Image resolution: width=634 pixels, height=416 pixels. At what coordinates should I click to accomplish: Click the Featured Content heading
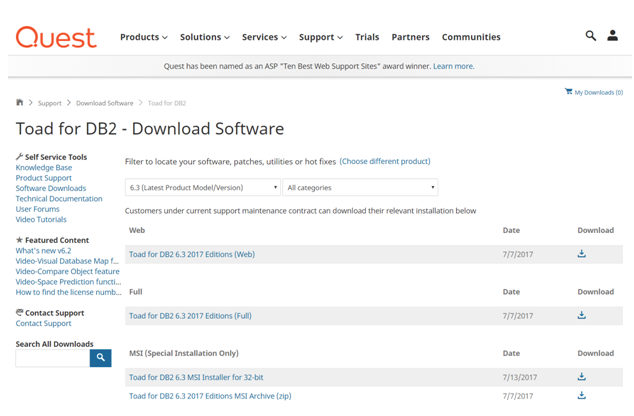click(x=52, y=240)
